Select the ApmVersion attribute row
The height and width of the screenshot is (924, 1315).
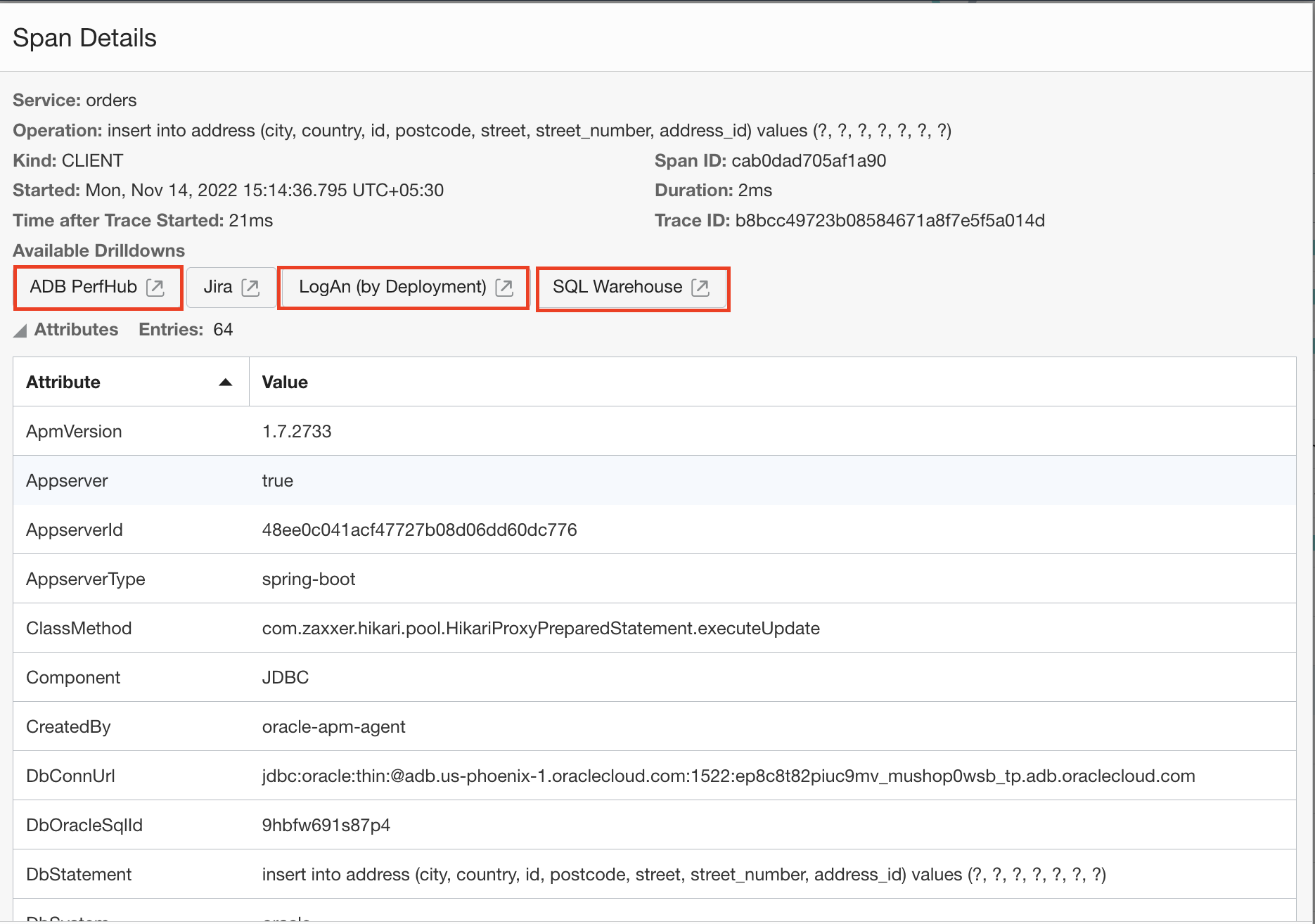[74, 432]
